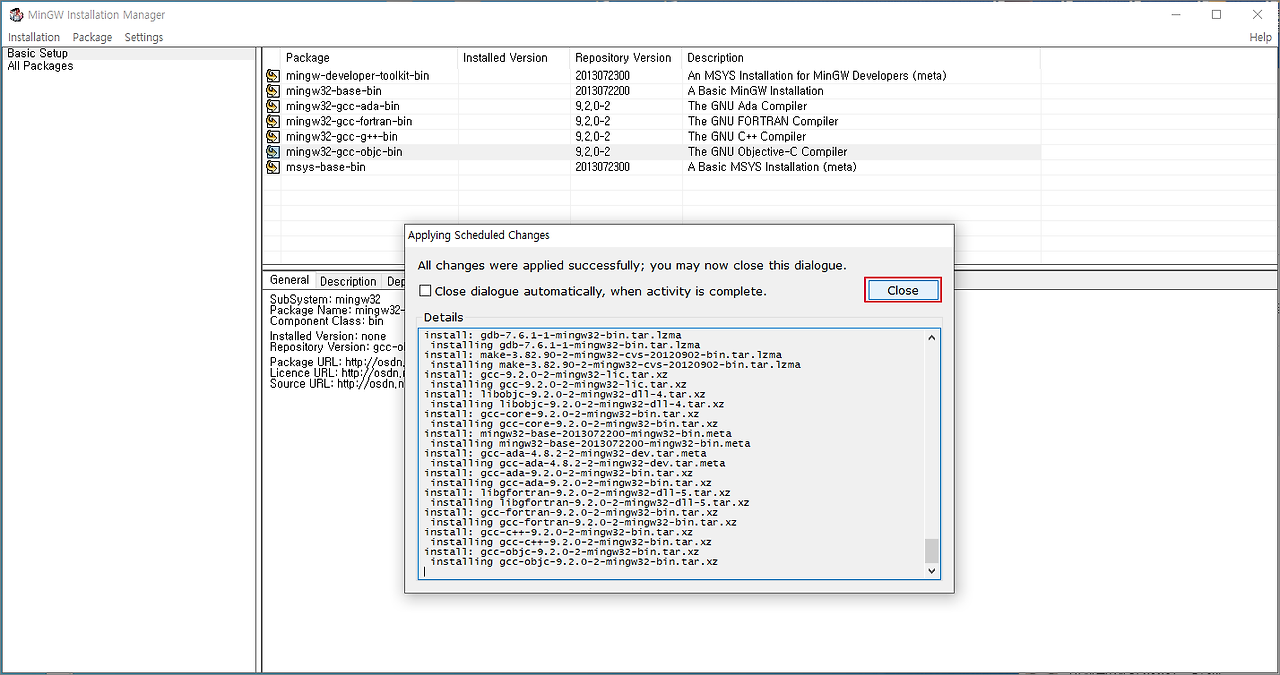Switch to the General tab
This screenshot has height=675, width=1280.
pyautogui.click(x=289, y=280)
